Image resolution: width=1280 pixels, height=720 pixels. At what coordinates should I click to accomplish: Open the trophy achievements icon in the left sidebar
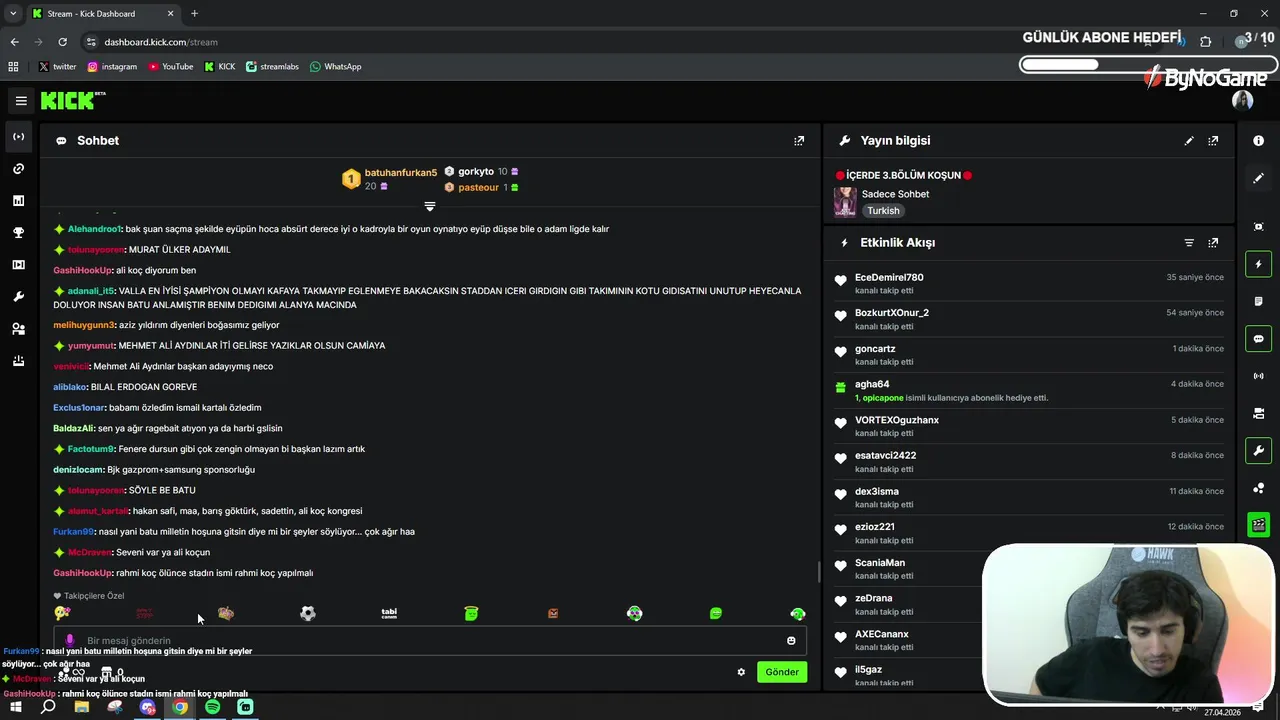click(18, 233)
